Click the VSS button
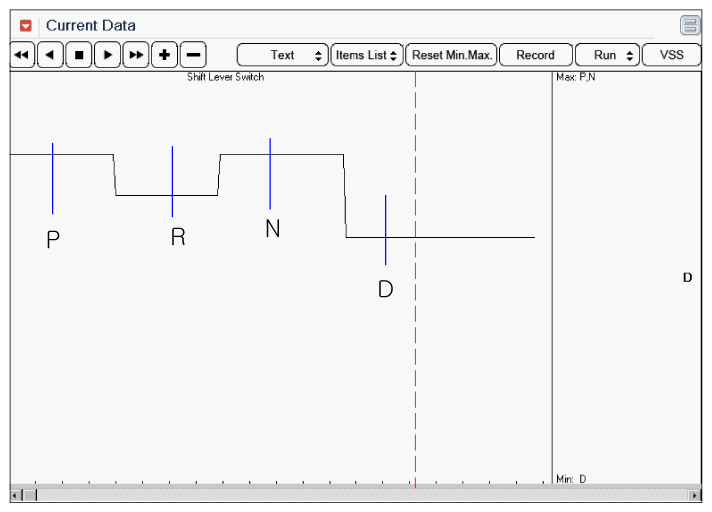This screenshot has height=512, width=712. [x=672, y=55]
